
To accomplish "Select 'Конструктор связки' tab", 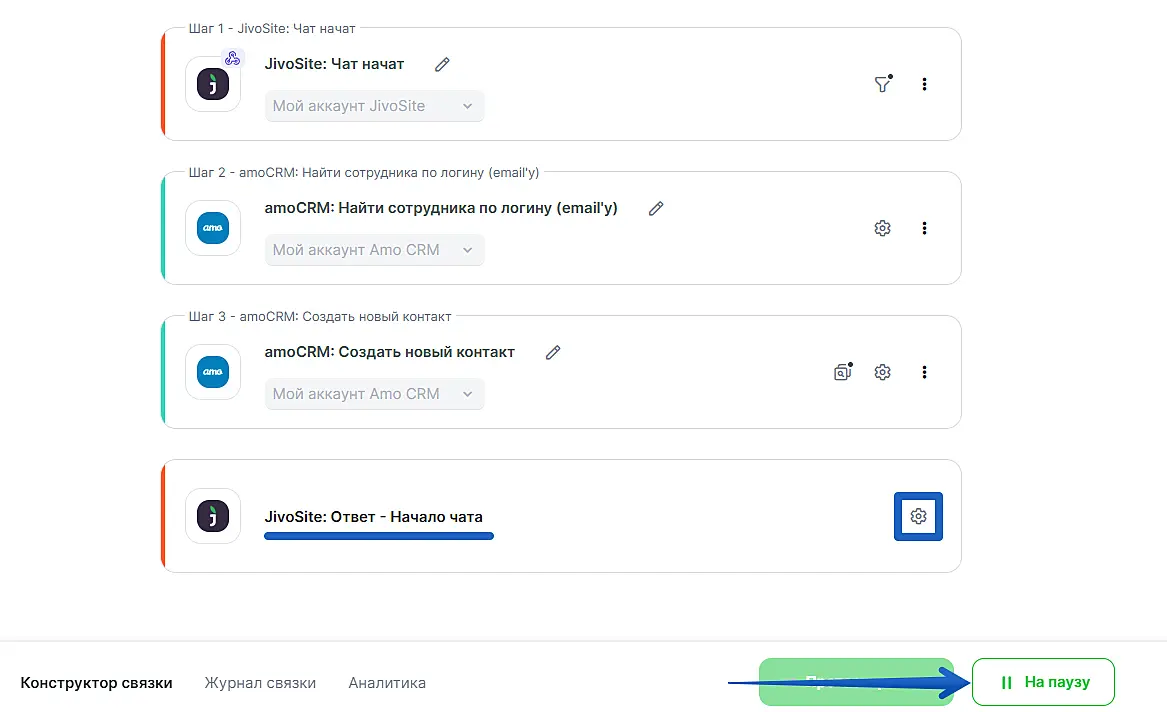I will pos(96,683).
